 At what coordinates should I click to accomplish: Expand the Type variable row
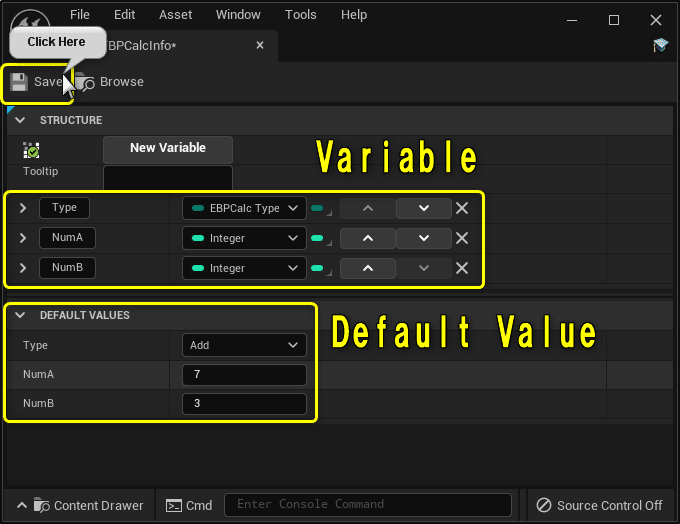click(23, 208)
